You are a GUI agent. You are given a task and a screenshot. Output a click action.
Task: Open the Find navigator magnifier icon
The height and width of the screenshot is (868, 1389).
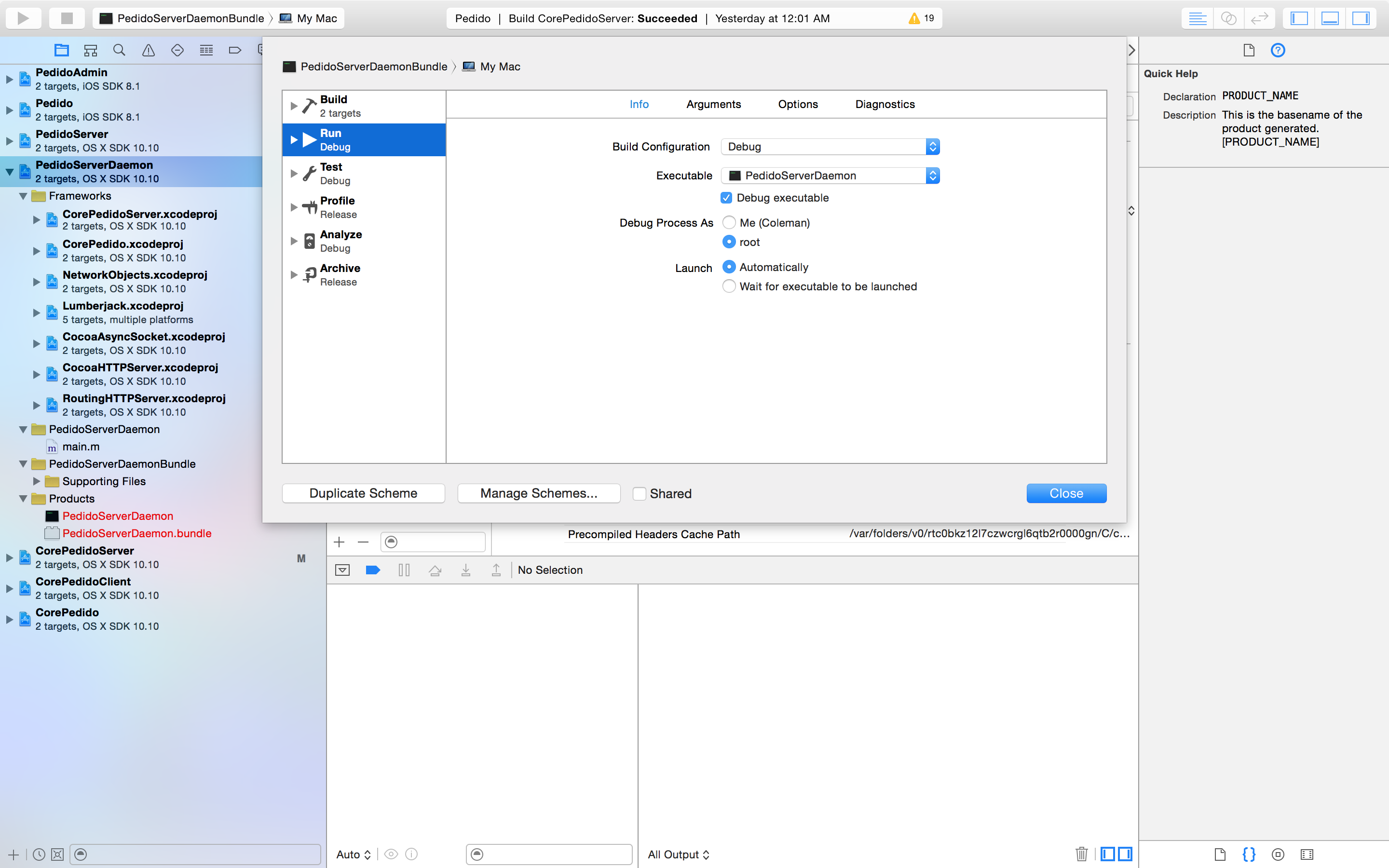pyautogui.click(x=120, y=51)
